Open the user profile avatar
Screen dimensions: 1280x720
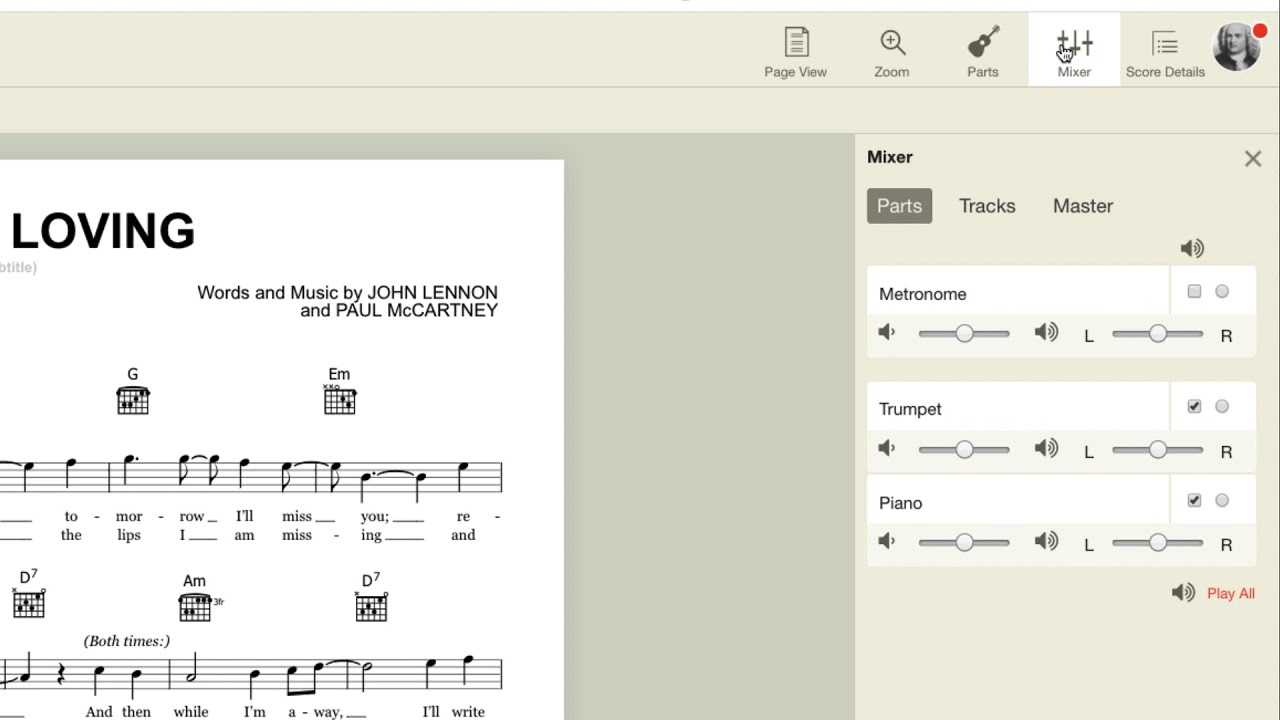point(1238,46)
